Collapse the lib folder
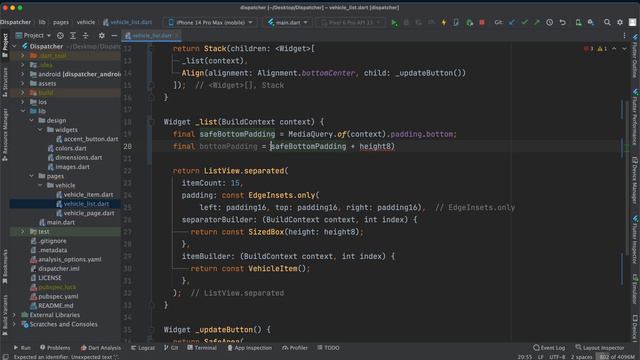The height and width of the screenshot is (360, 640). coord(23,111)
